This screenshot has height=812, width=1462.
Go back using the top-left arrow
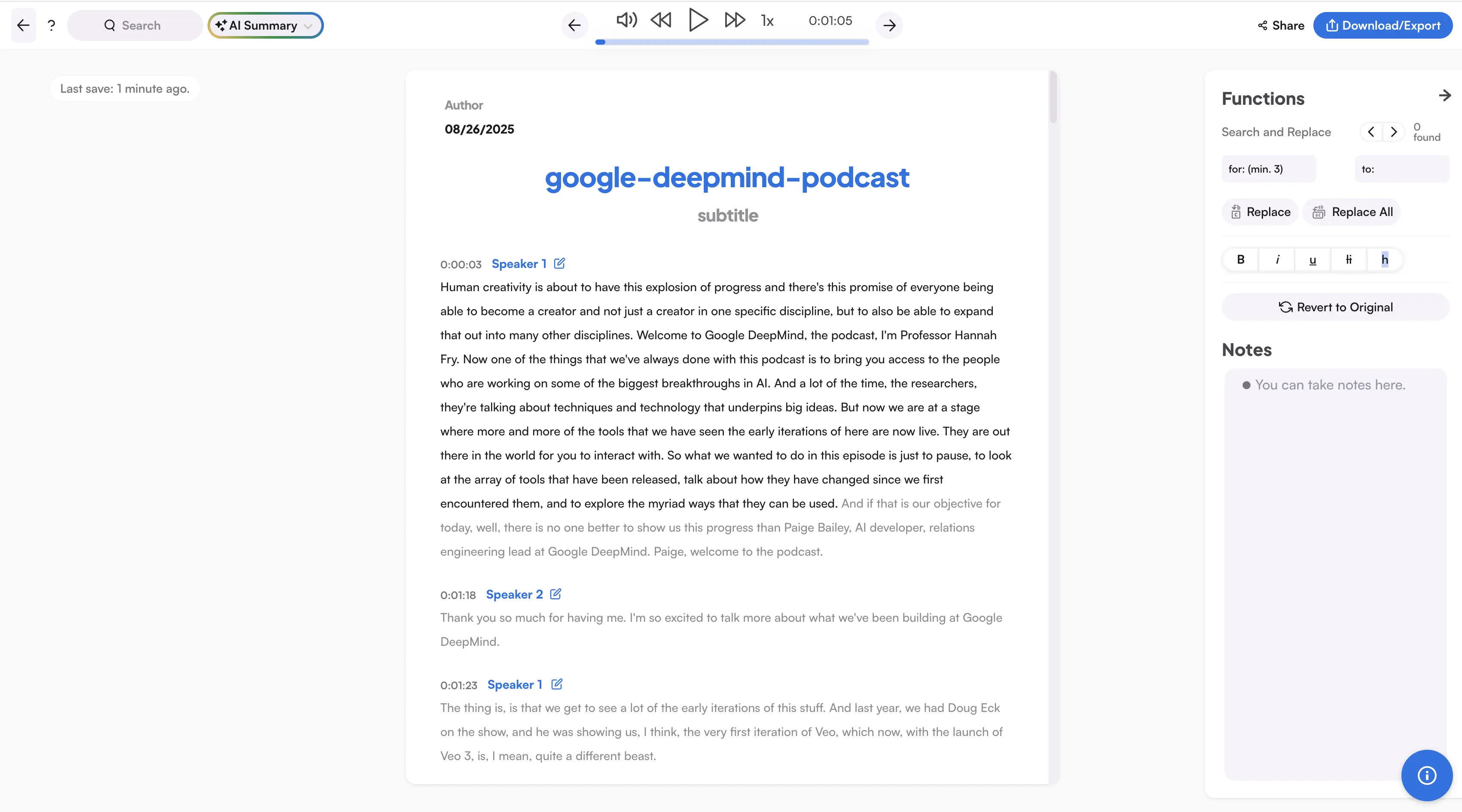23,25
